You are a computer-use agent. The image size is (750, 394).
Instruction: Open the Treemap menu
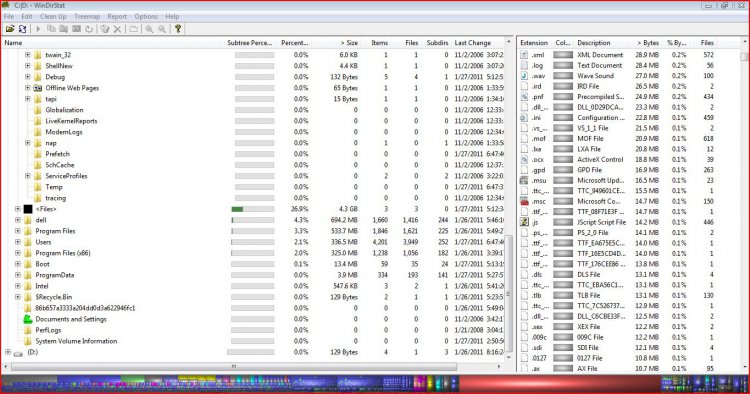[87, 16]
